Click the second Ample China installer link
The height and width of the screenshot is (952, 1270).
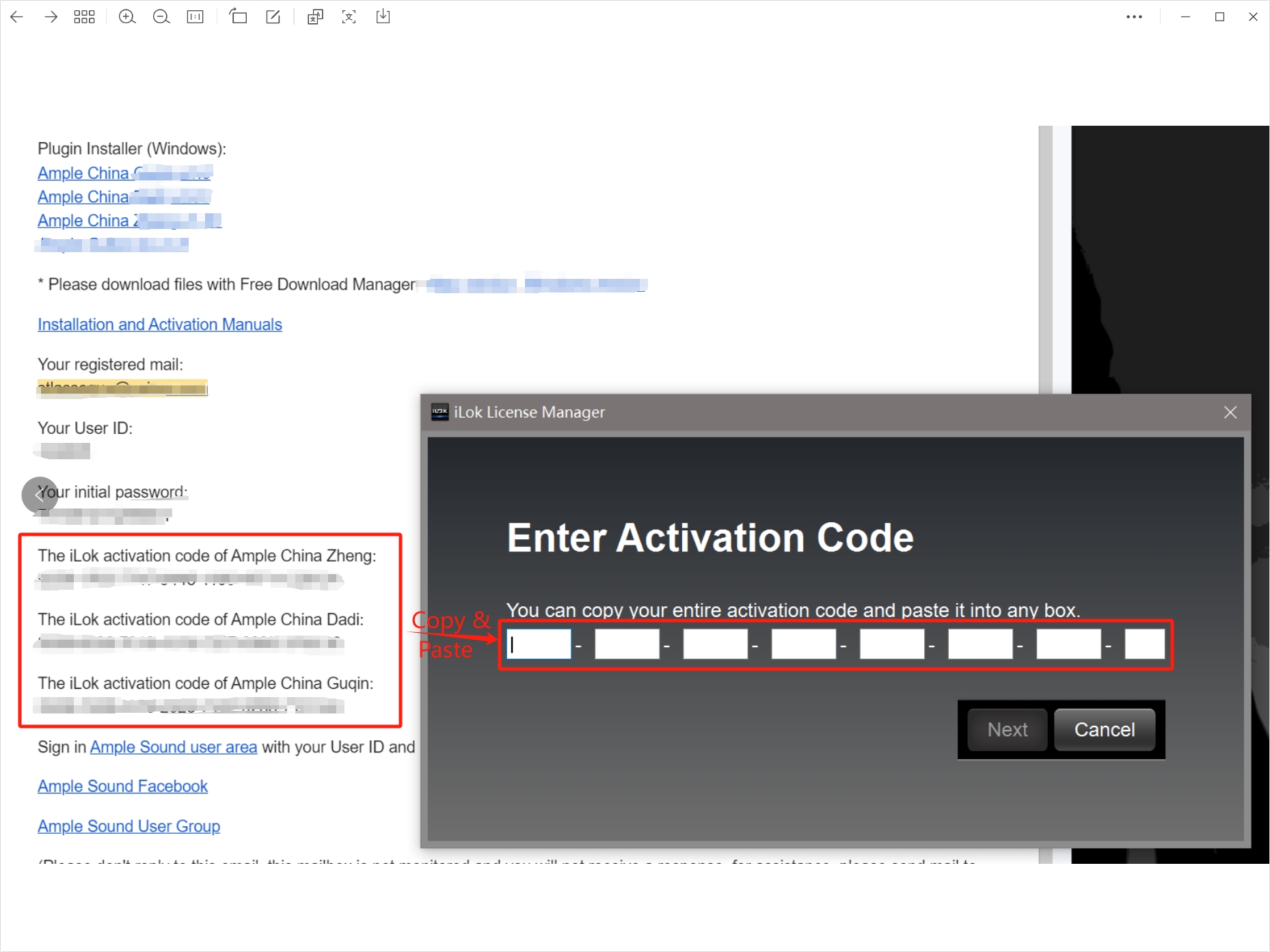click(x=124, y=197)
